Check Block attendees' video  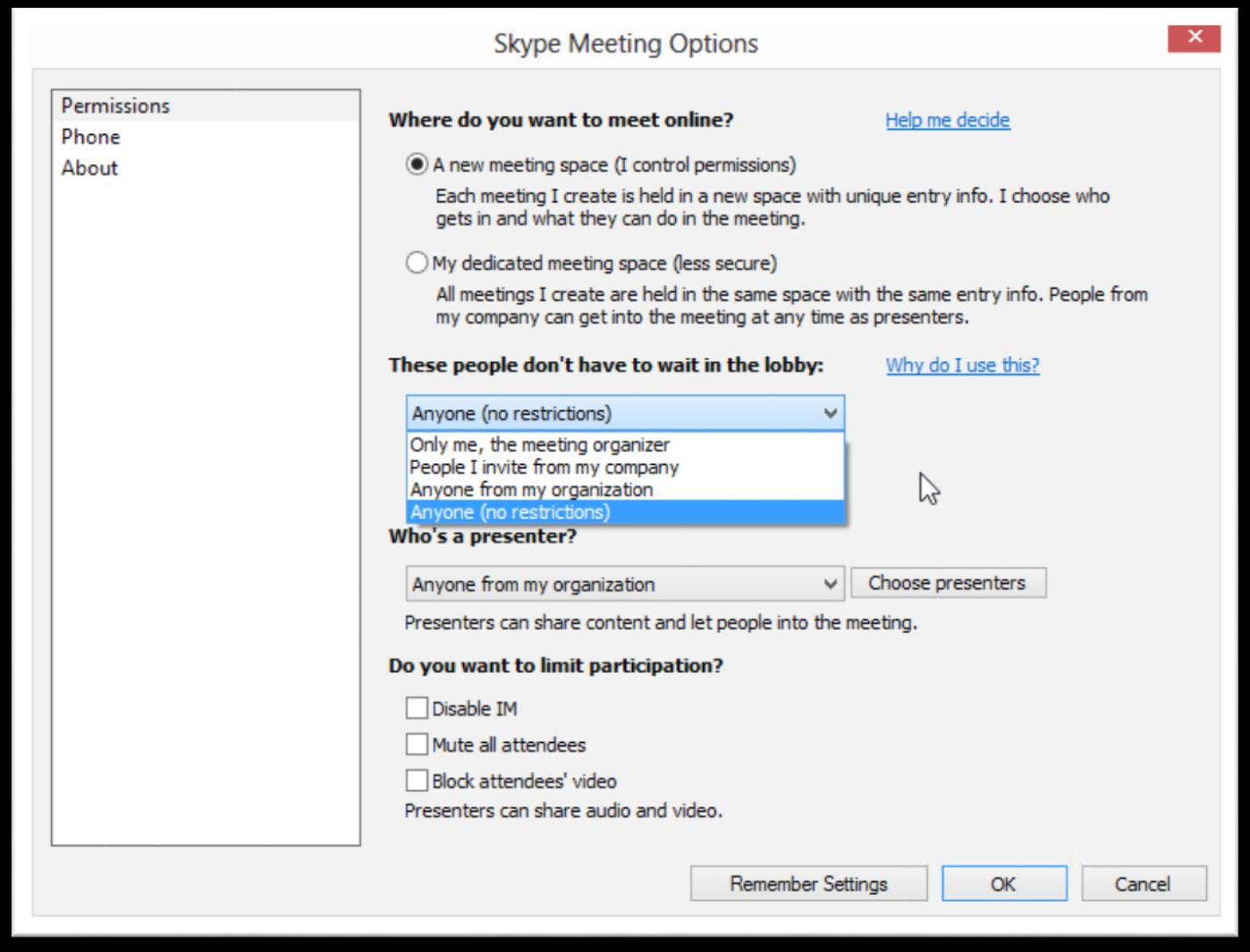pos(417,780)
